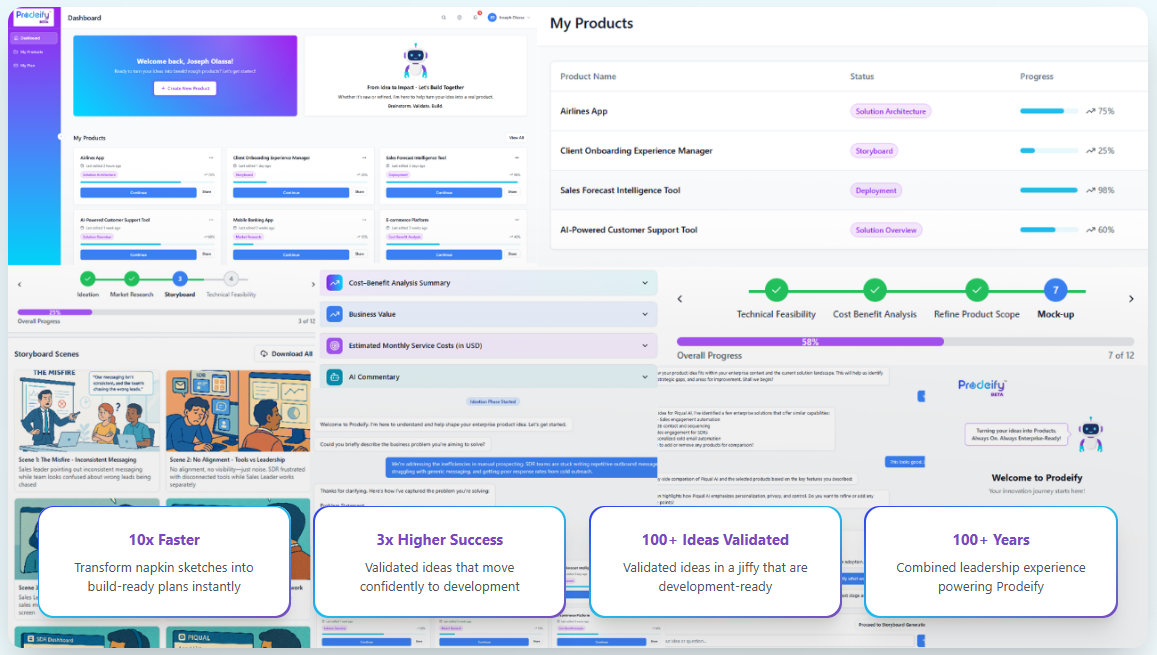Screen dimensions: 1157x655
Task: Click the 3x Higher Success card
Action: click(x=440, y=562)
